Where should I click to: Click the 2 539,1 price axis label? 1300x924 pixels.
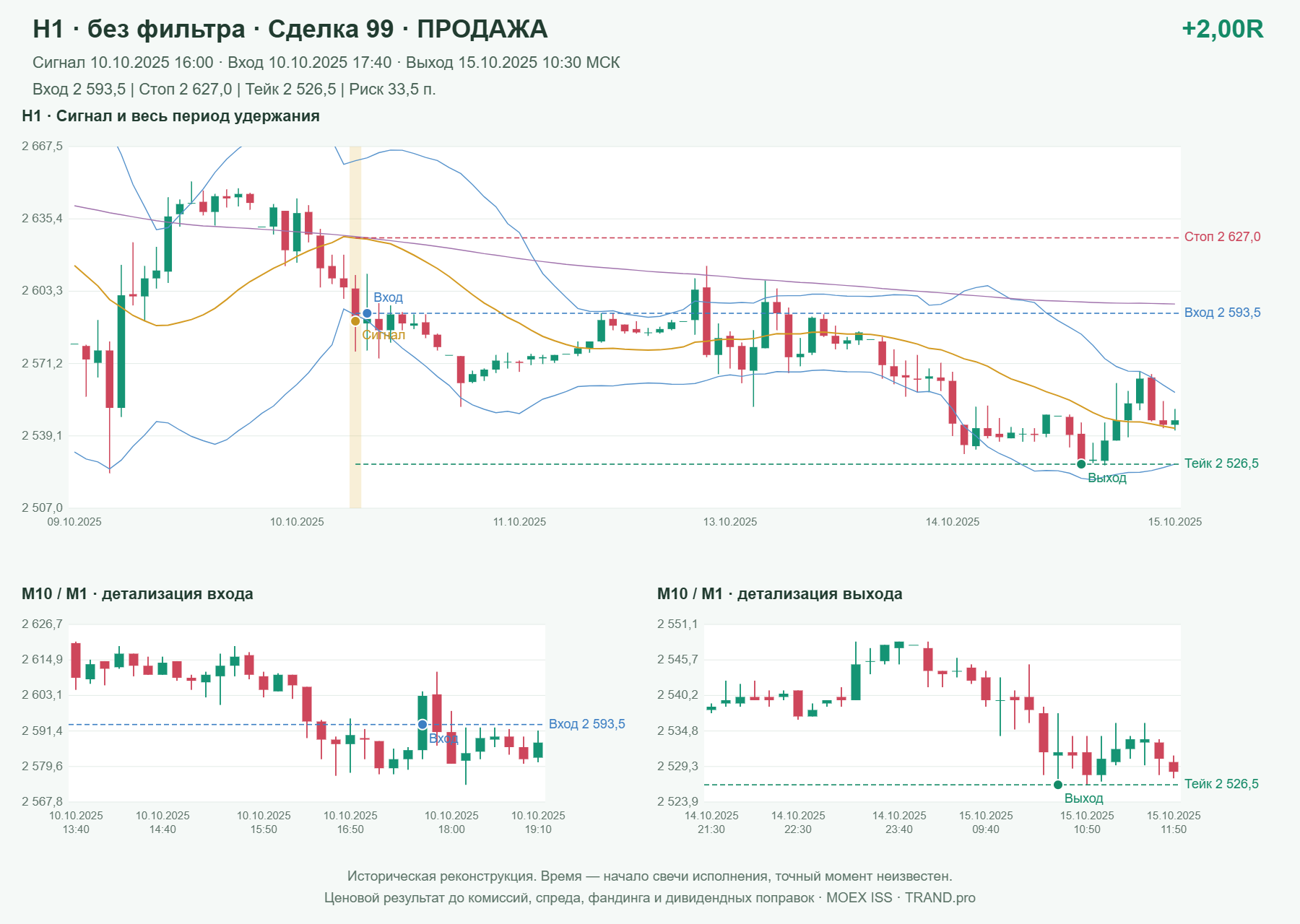tap(42, 436)
